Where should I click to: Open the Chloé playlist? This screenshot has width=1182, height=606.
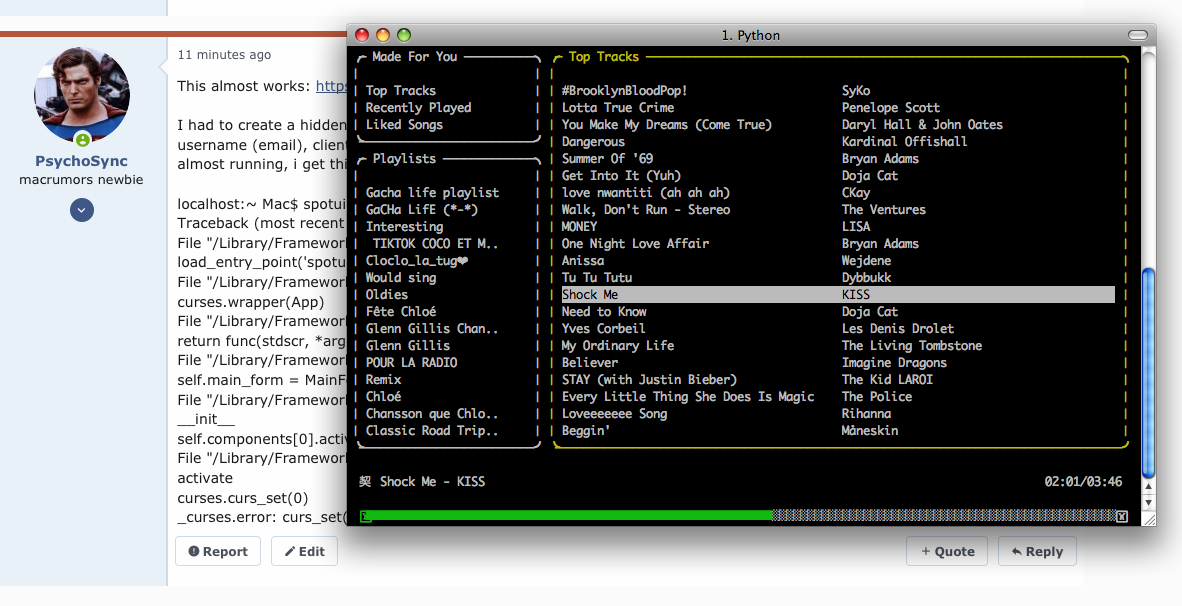point(383,396)
